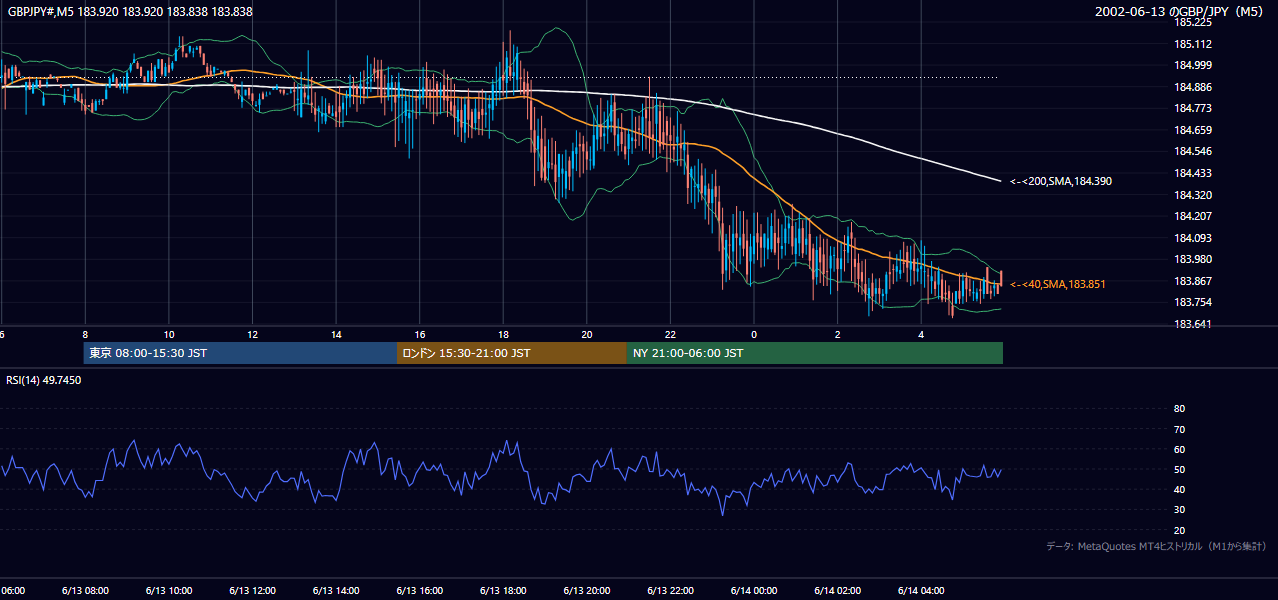Image resolution: width=1278 pixels, height=600 pixels.
Task: Click the 6/14 04:00 date label
Action: [922, 590]
